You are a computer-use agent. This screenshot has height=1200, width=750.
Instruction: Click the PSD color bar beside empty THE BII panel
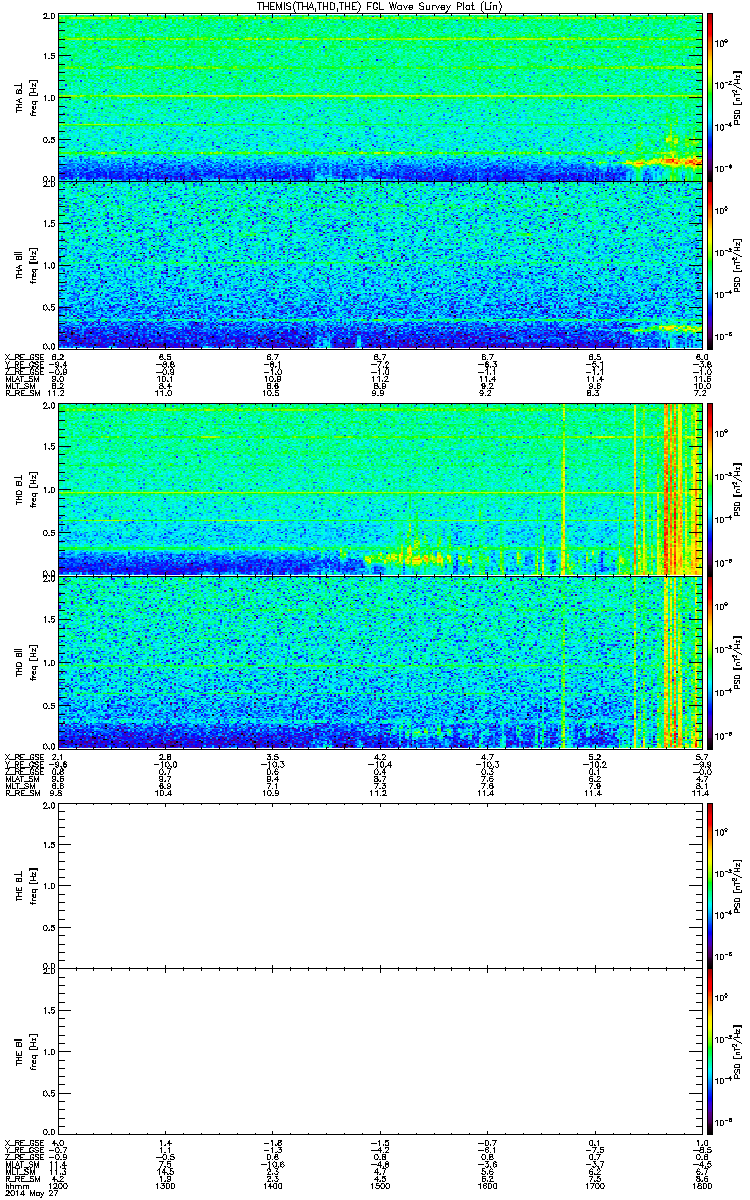709,1051
